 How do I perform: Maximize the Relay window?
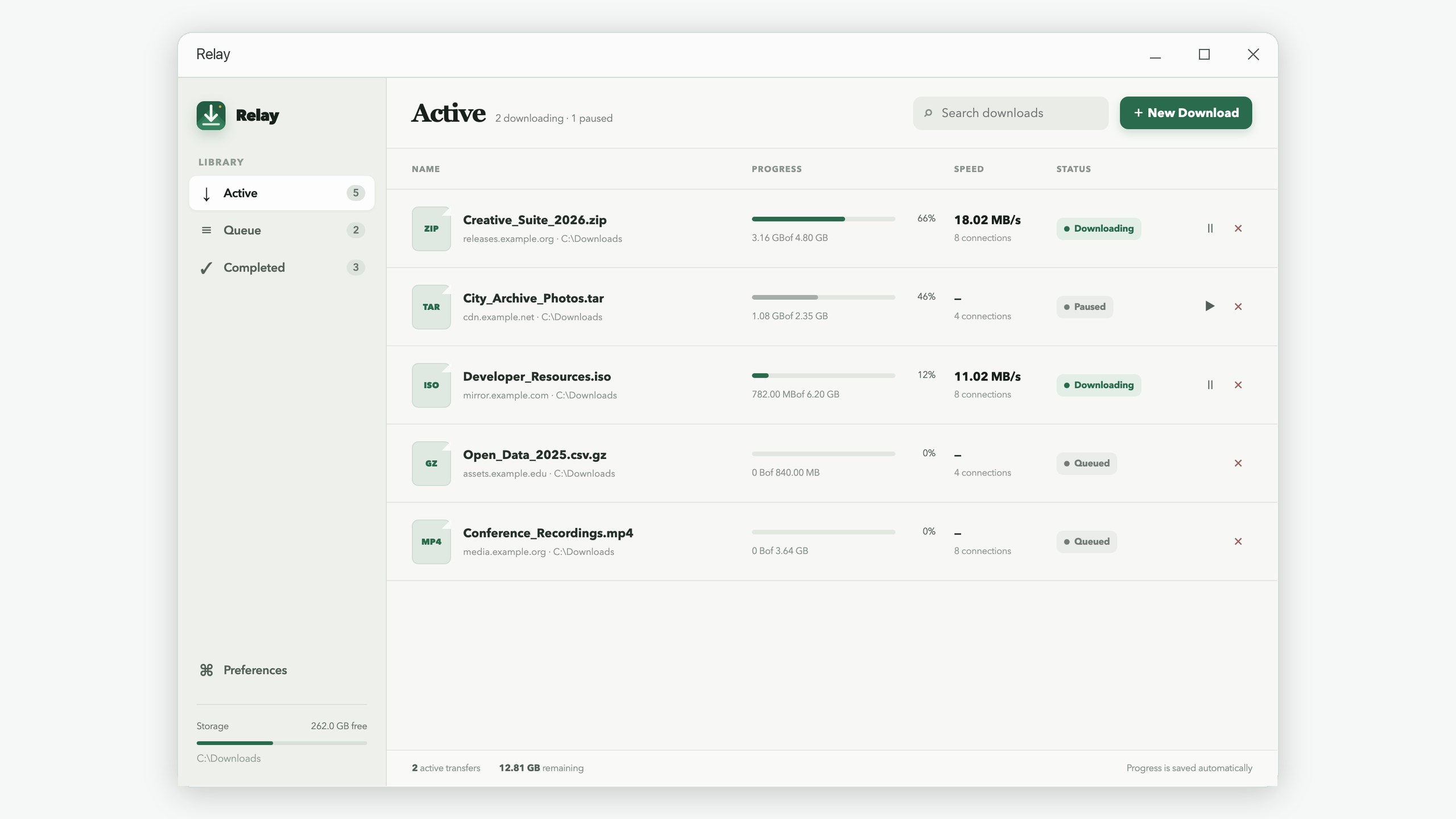coord(1204,55)
